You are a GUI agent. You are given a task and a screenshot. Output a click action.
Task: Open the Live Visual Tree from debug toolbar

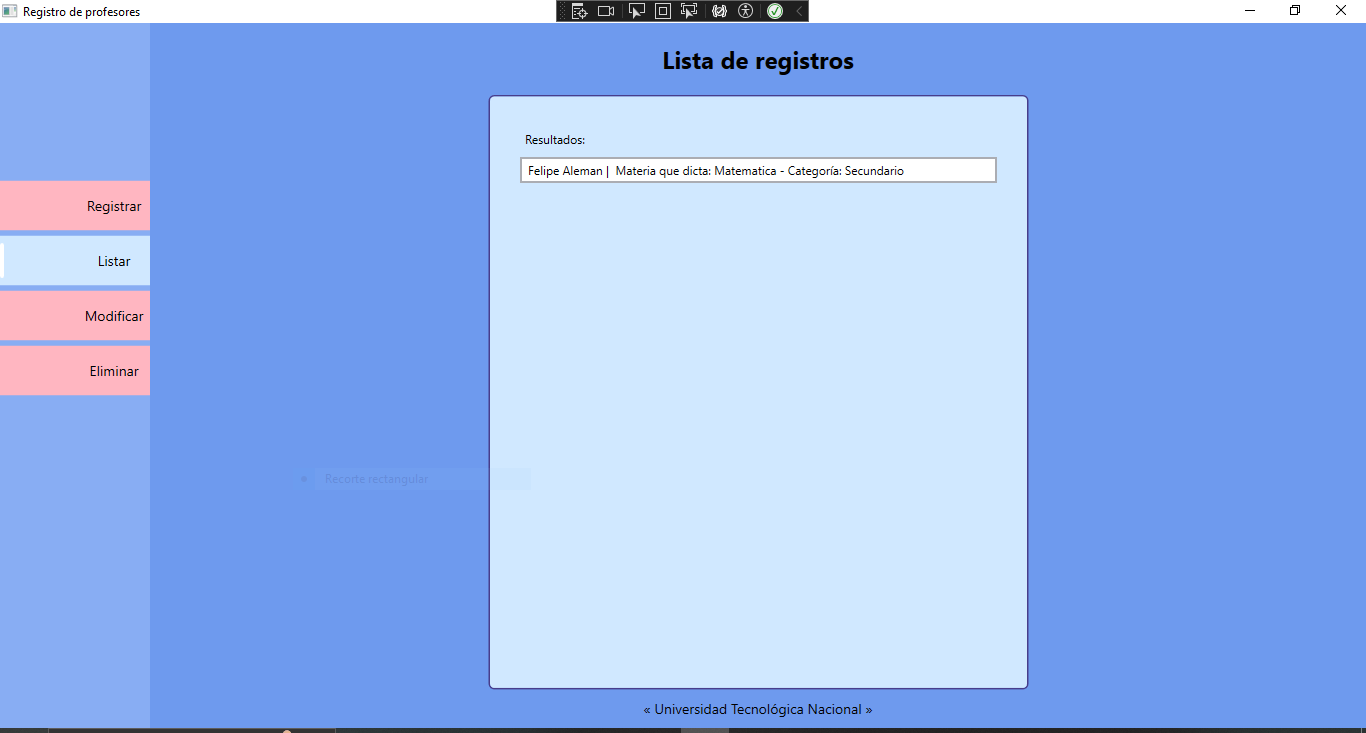(579, 11)
